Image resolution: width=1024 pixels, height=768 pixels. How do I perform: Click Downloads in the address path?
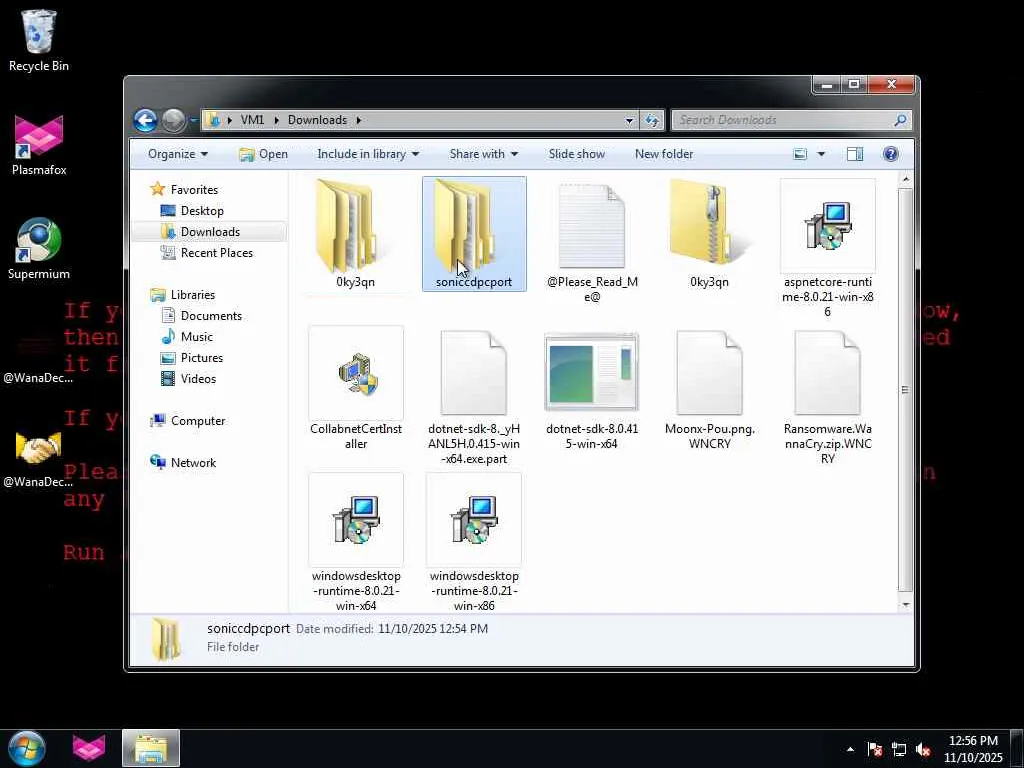pos(317,120)
